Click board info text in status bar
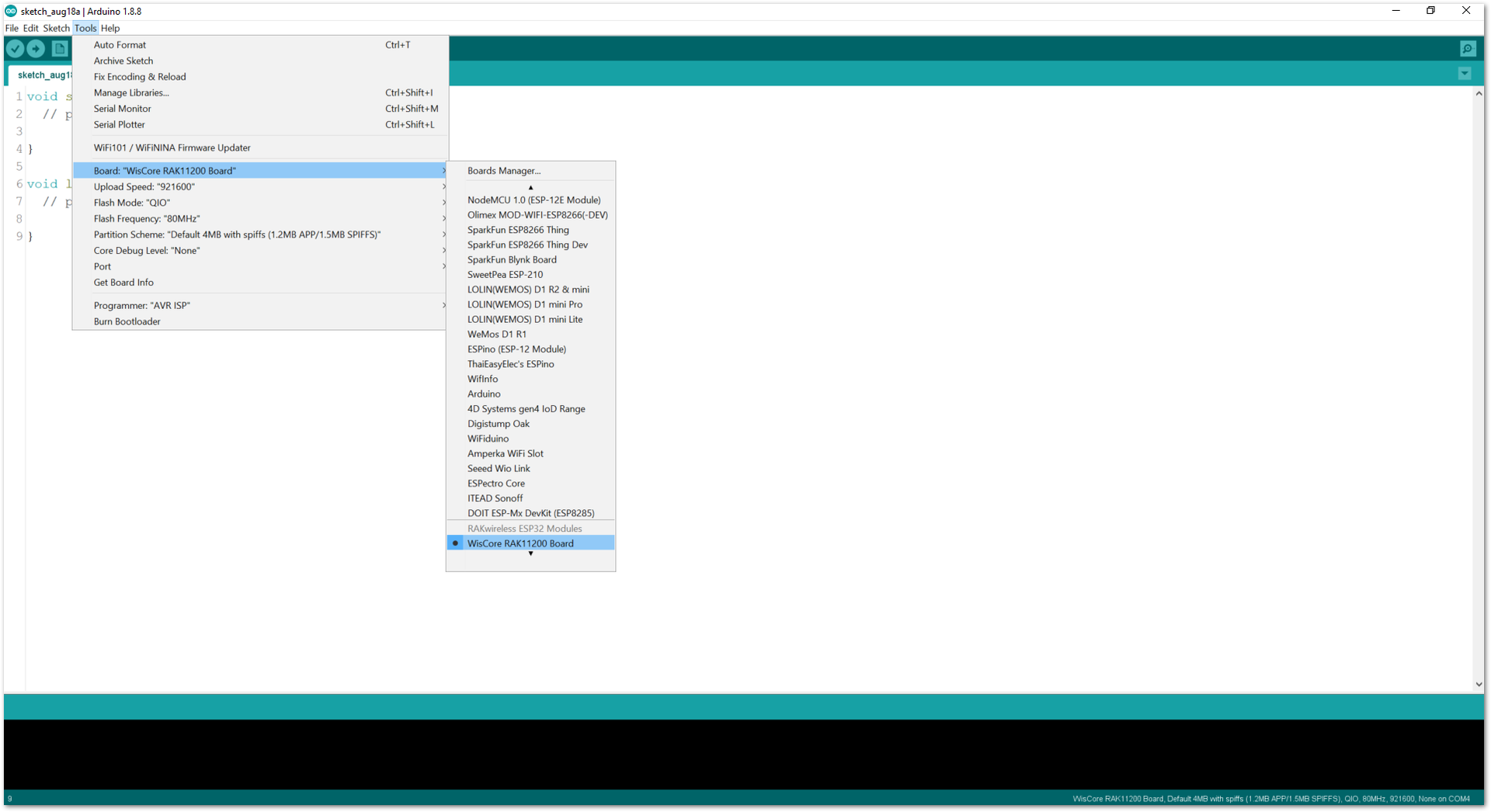Image resolution: width=1491 pixels, height=812 pixels. 1270,799
